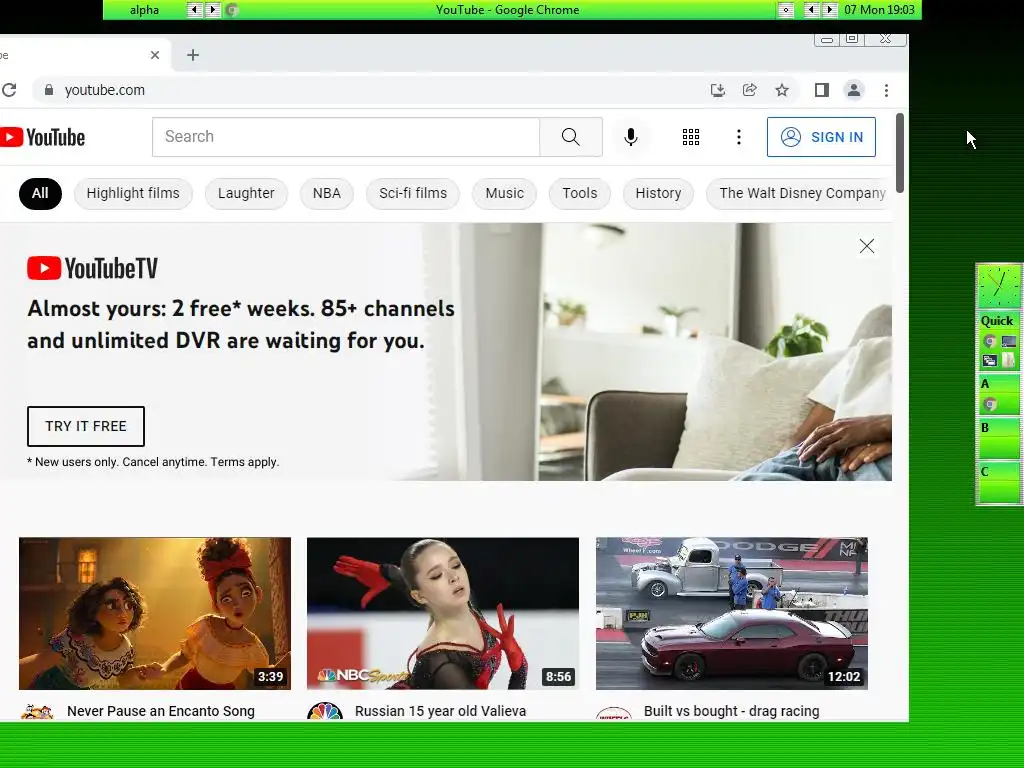Launch file cabinet icon in Quick panel
The width and height of the screenshot is (1024, 768).
coord(1008,360)
